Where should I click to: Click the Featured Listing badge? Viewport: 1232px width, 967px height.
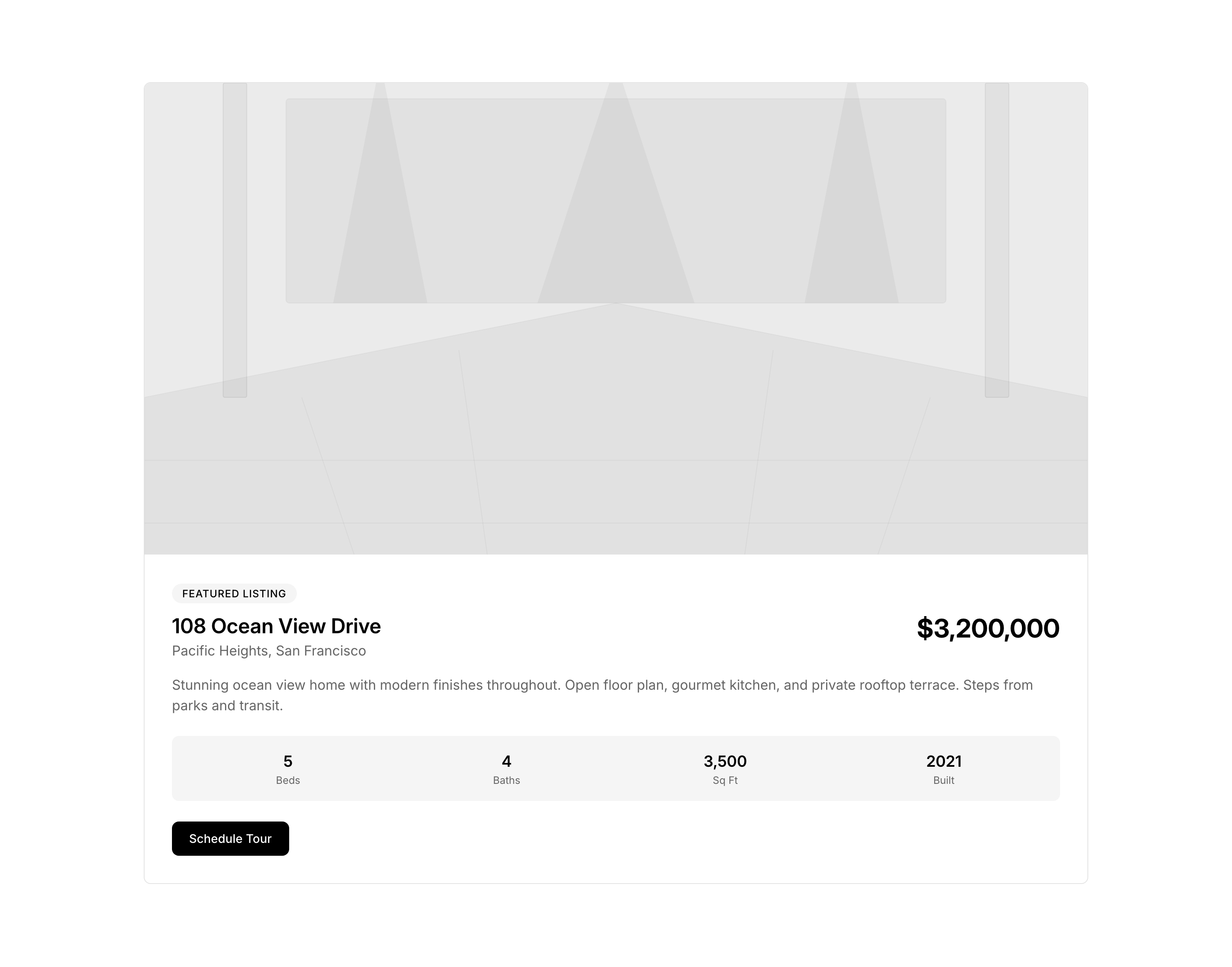(234, 593)
